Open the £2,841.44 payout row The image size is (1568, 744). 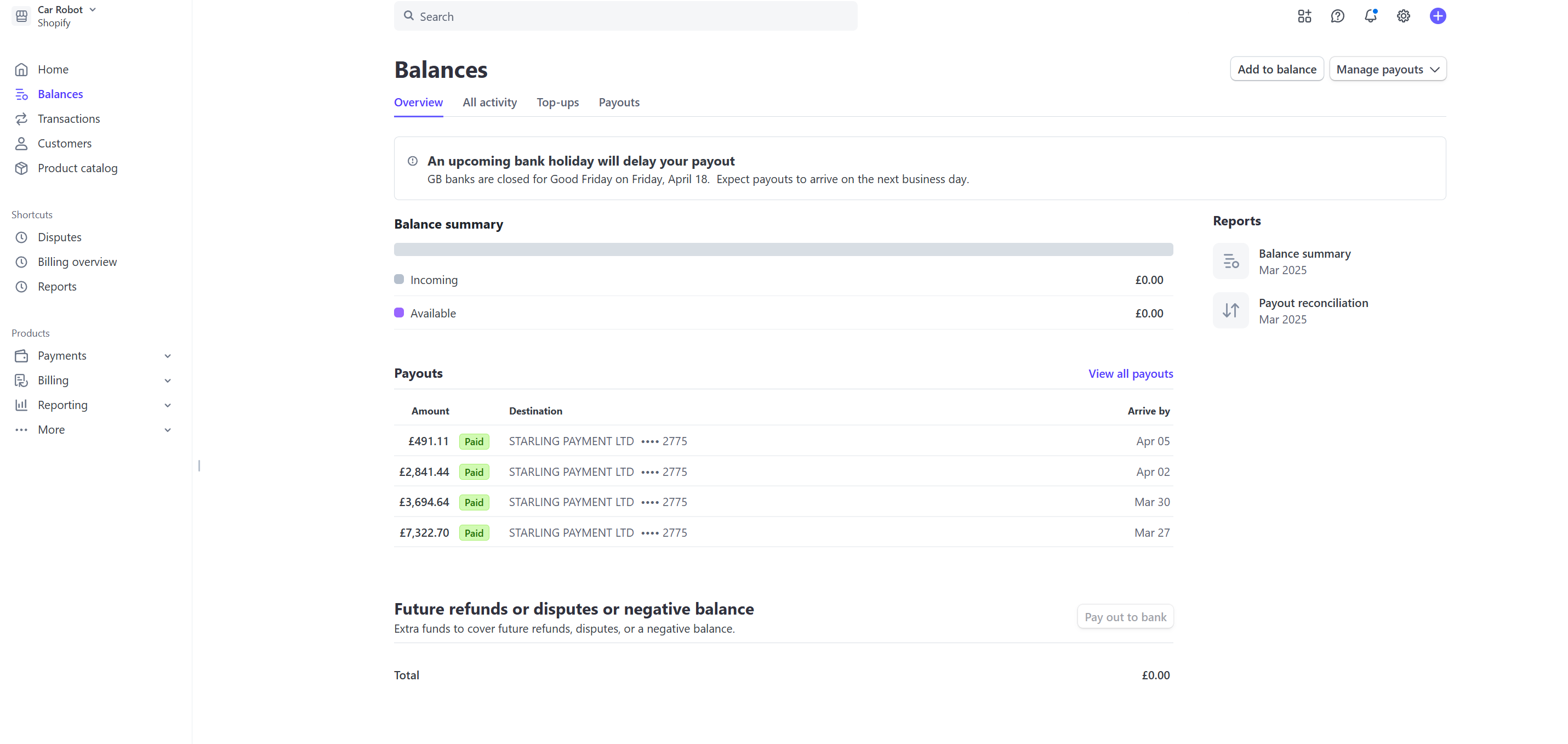783,472
